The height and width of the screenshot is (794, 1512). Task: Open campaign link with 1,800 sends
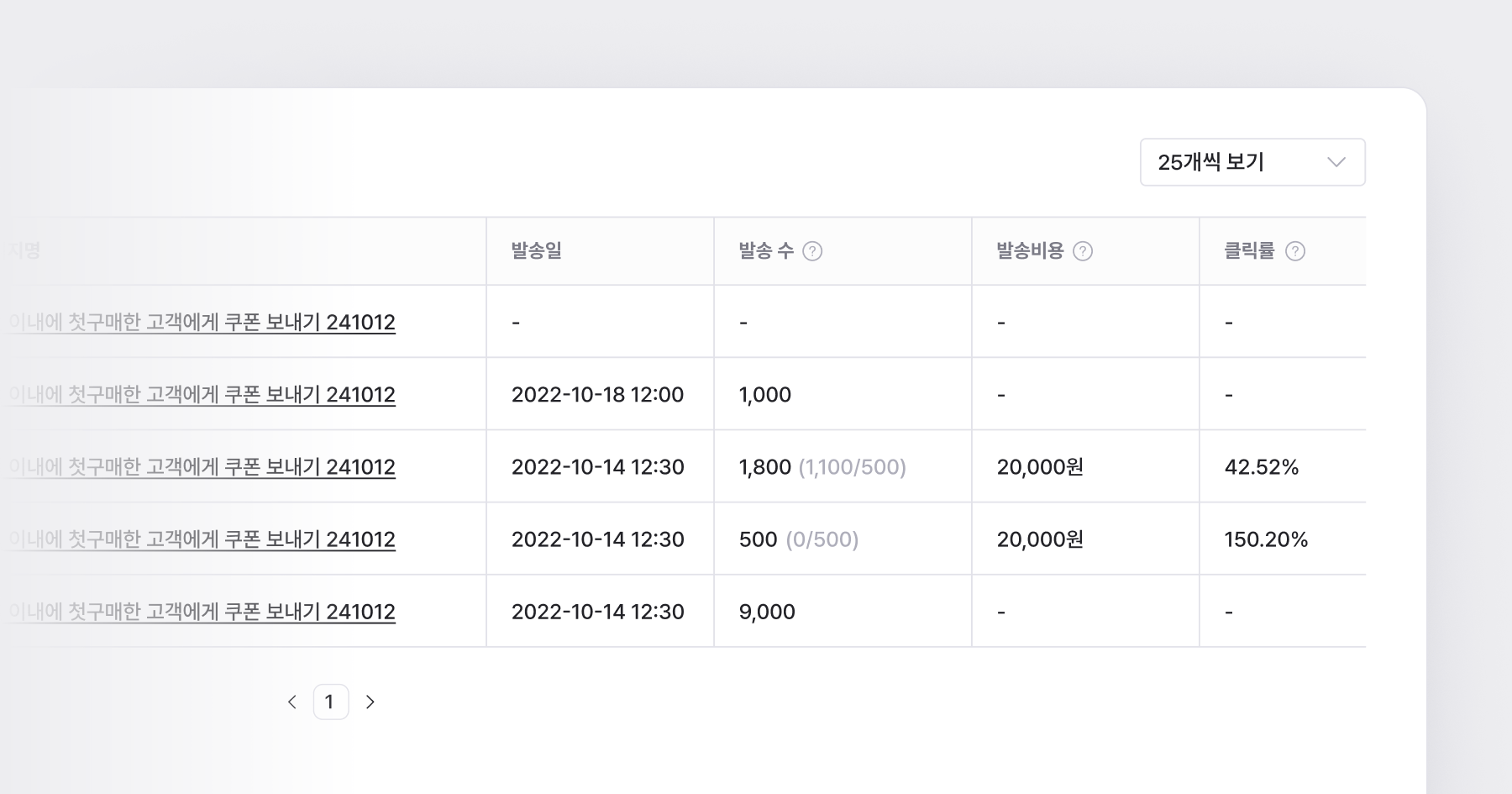pos(202,467)
